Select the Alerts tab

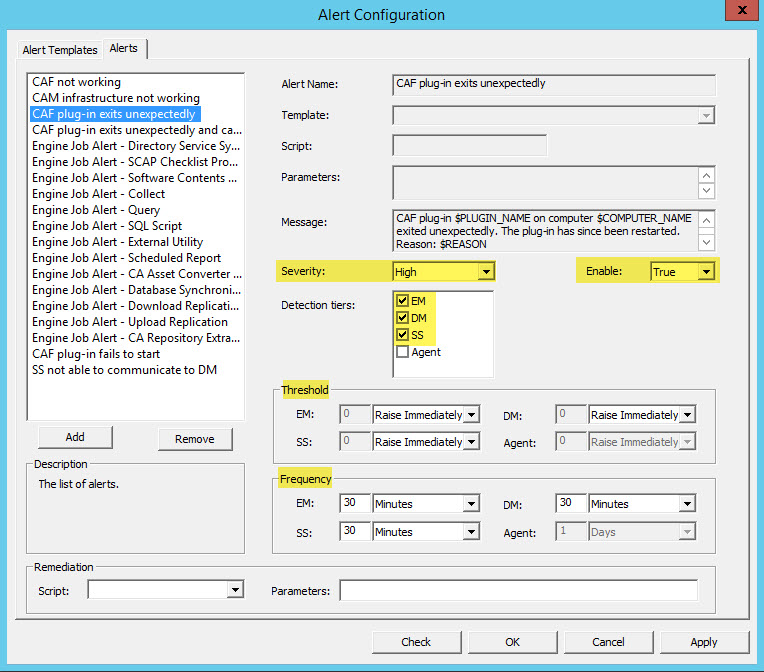(x=124, y=49)
